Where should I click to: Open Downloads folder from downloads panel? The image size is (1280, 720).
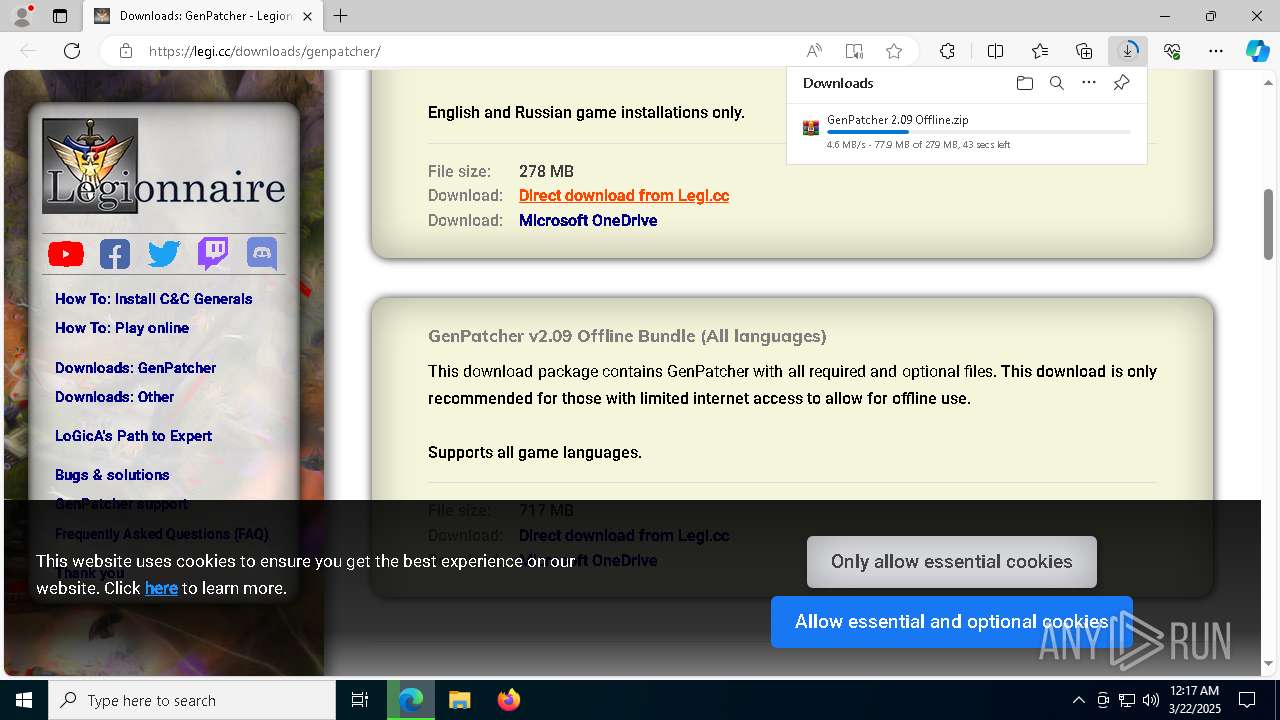click(x=1024, y=83)
